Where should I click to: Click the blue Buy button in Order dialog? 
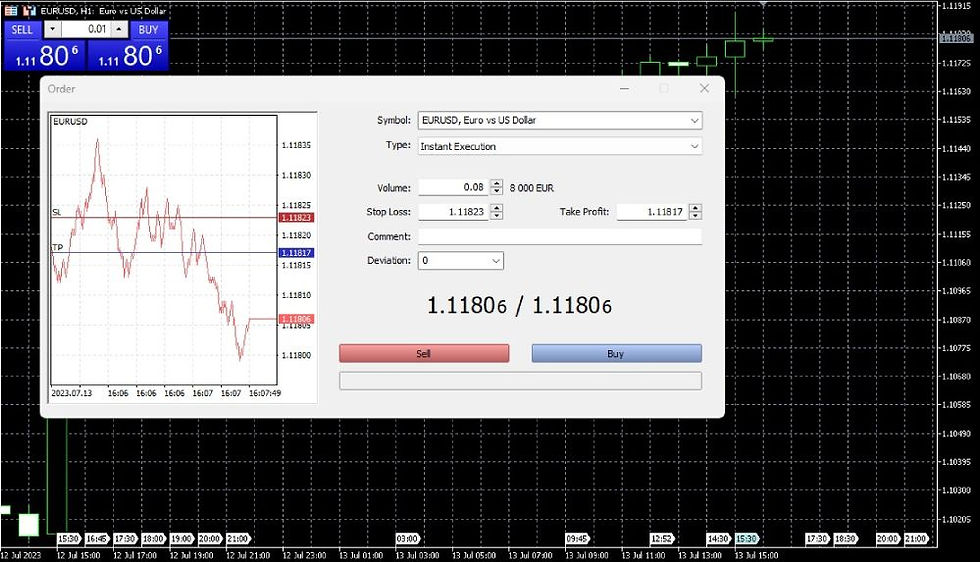[616, 353]
